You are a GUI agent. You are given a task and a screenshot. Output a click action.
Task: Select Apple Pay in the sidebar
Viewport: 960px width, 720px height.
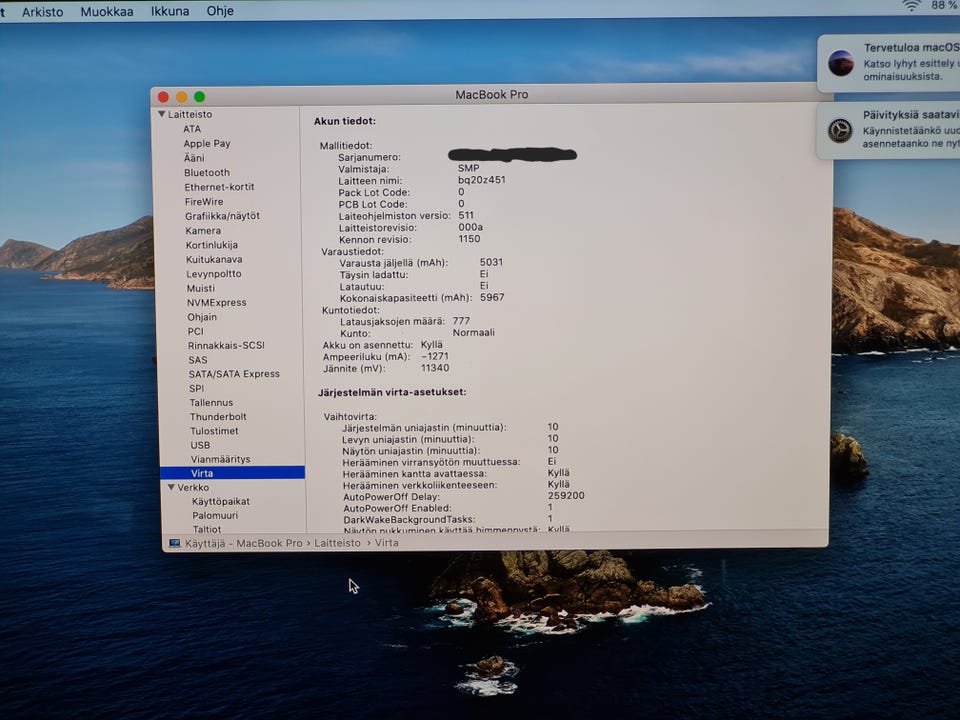tap(207, 143)
